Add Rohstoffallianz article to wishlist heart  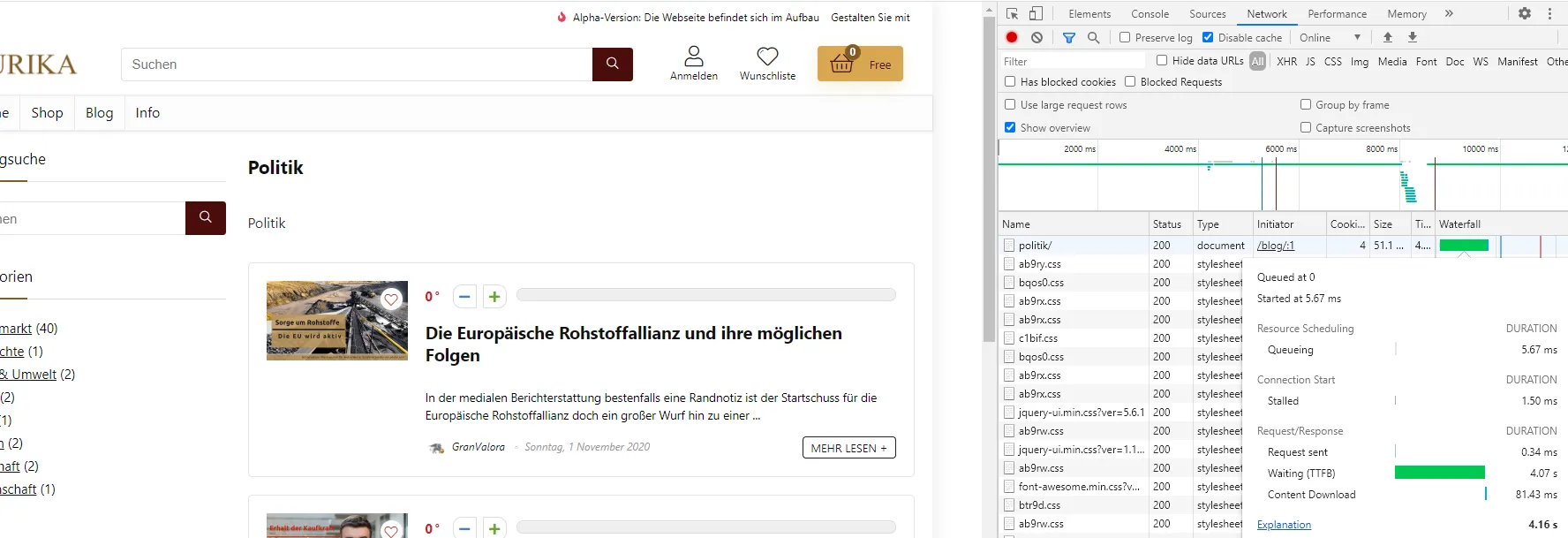coord(391,299)
